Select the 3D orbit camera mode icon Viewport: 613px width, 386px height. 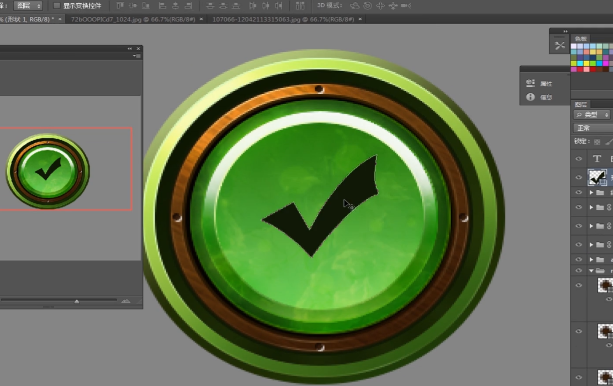(354, 5)
